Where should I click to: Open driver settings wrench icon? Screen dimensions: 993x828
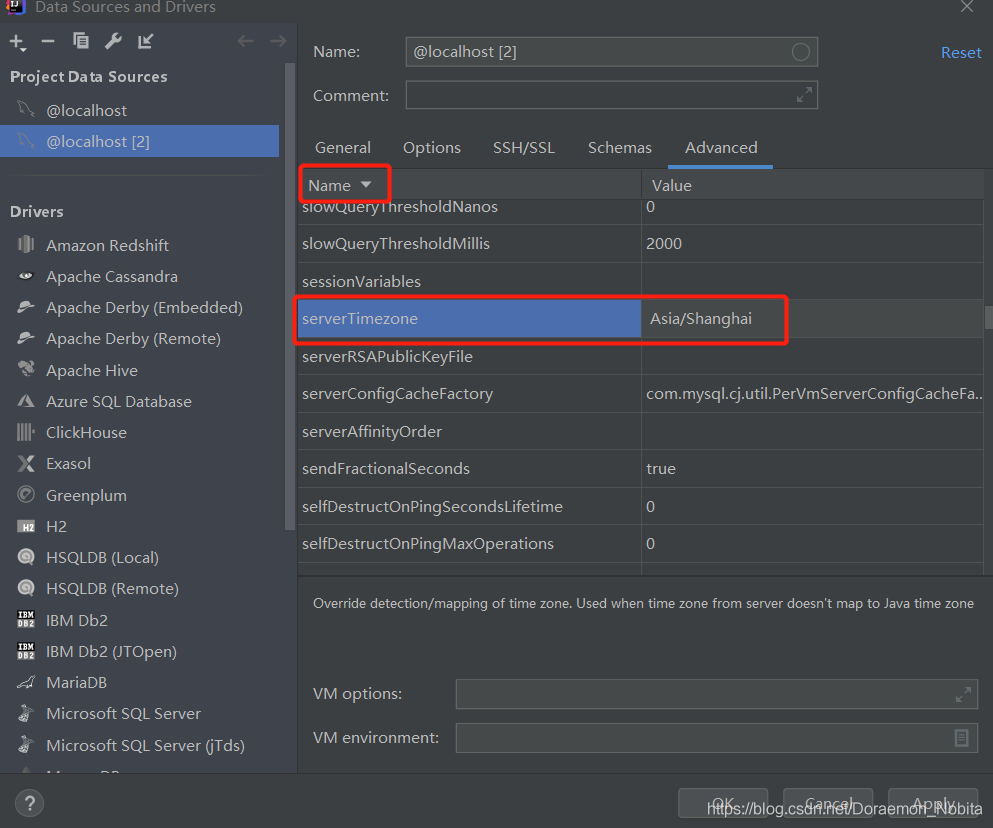(x=113, y=41)
